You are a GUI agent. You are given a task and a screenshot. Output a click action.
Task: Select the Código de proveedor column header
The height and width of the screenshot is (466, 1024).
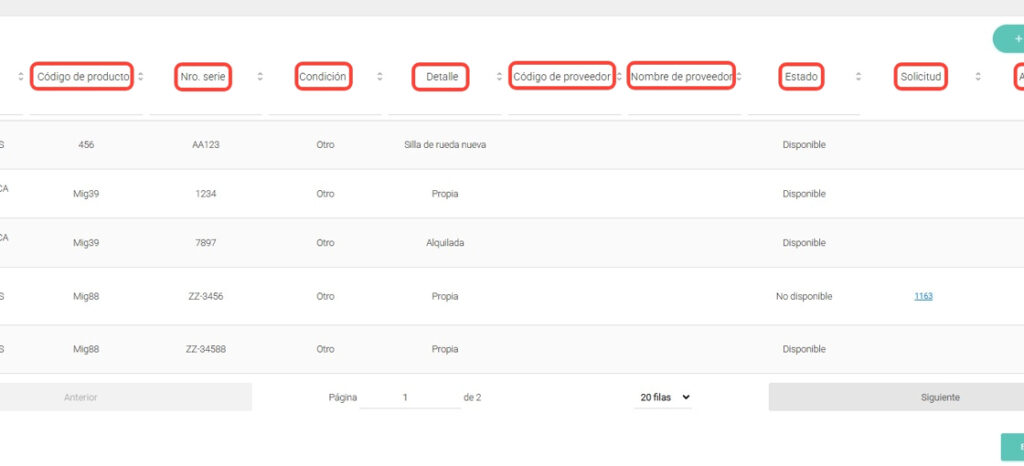pyautogui.click(x=561, y=77)
